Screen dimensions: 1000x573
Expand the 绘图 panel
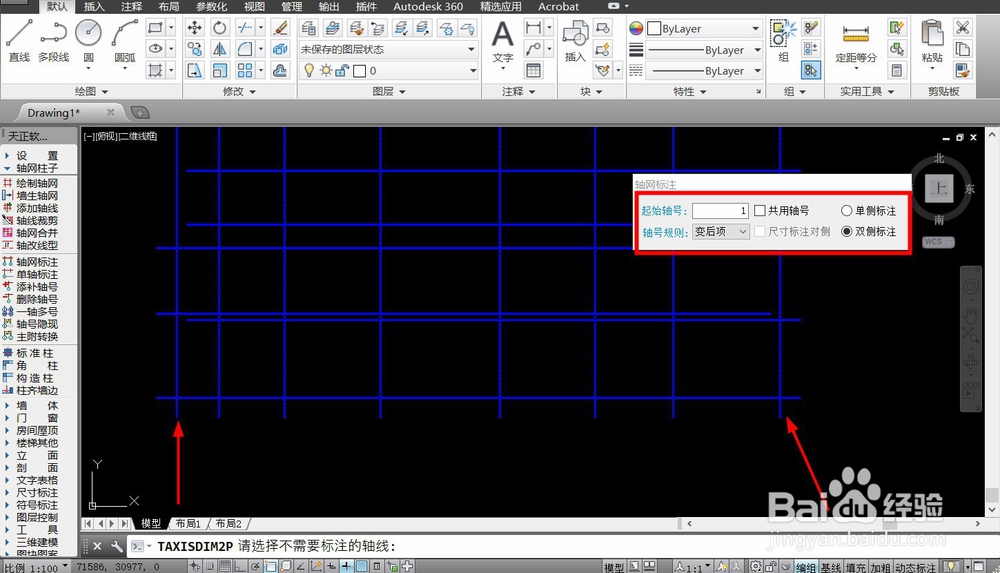click(91, 91)
